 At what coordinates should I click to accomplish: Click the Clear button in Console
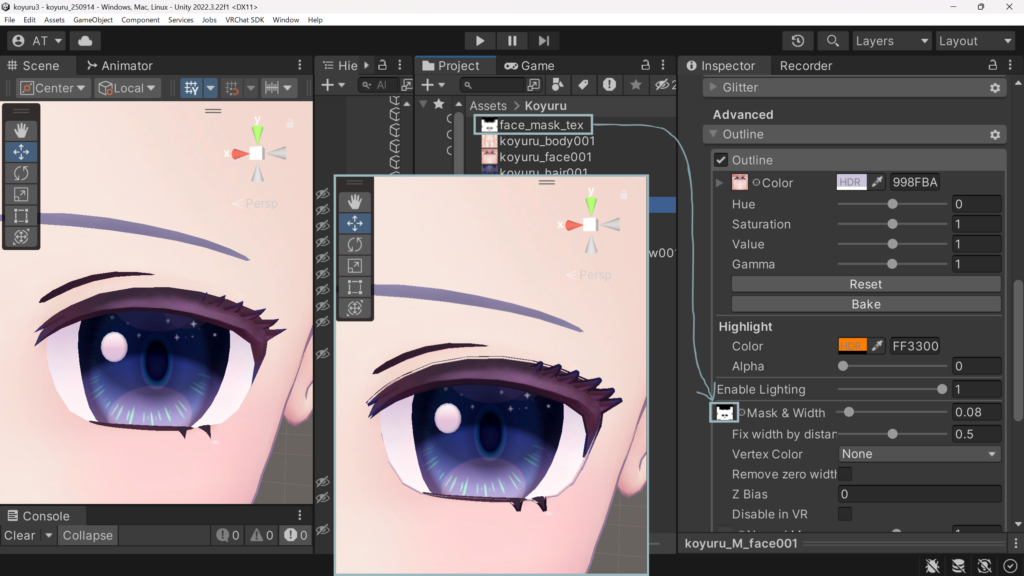pyautogui.click(x=20, y=536)
